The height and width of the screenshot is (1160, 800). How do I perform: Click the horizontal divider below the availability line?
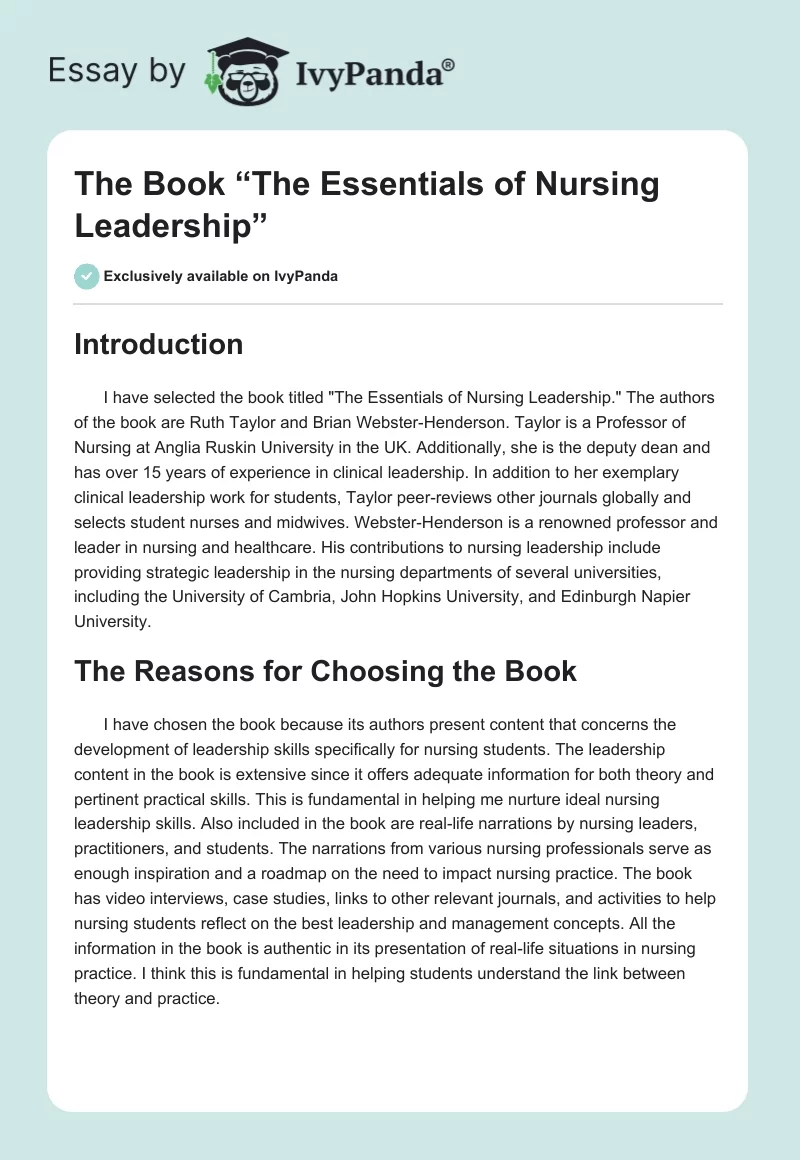click(x=398, y=303)
